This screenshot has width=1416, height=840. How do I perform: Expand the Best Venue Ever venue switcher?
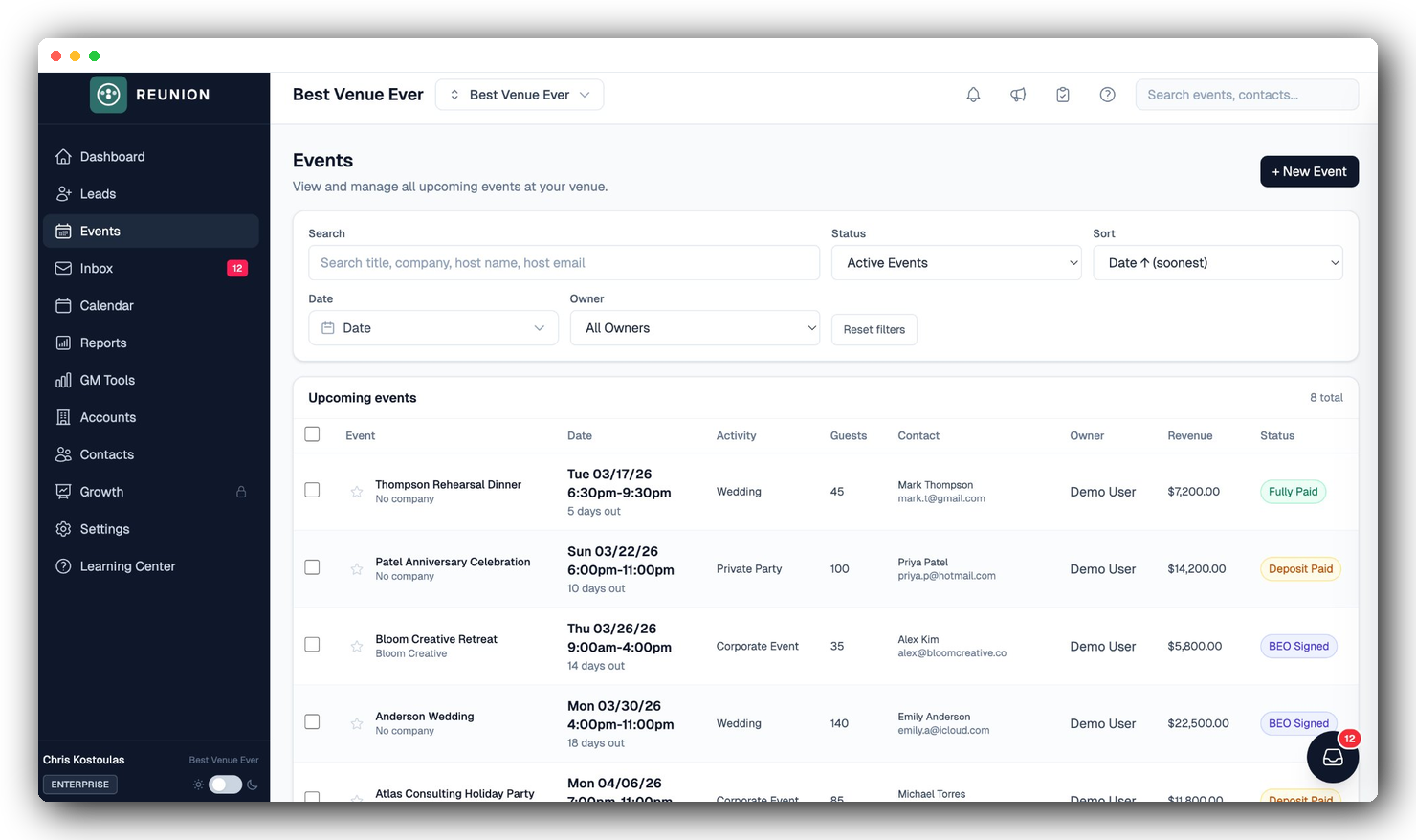[519, 94]
